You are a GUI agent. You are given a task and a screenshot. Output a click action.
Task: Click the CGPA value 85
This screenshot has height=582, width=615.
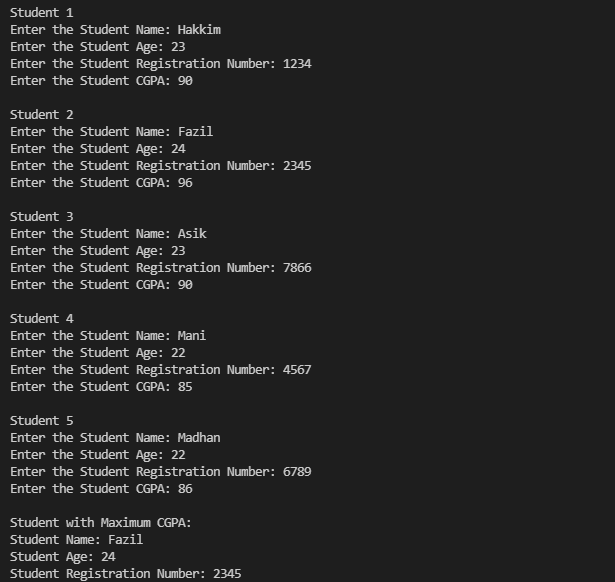click(185, 387)
